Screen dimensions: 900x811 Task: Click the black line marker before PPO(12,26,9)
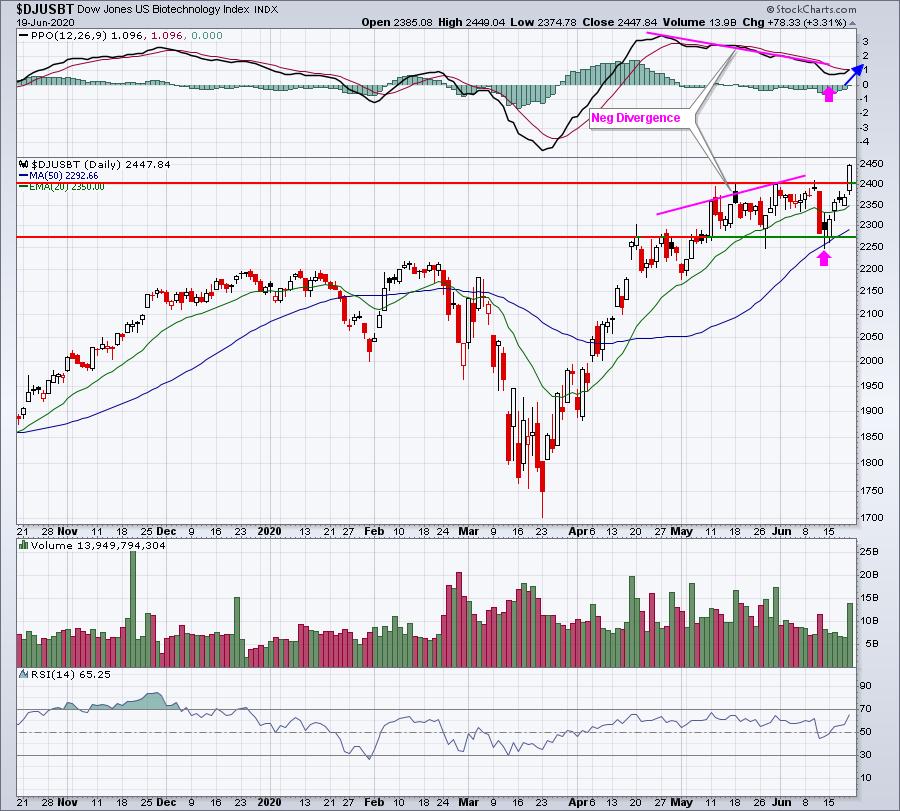tap(23, 36)
